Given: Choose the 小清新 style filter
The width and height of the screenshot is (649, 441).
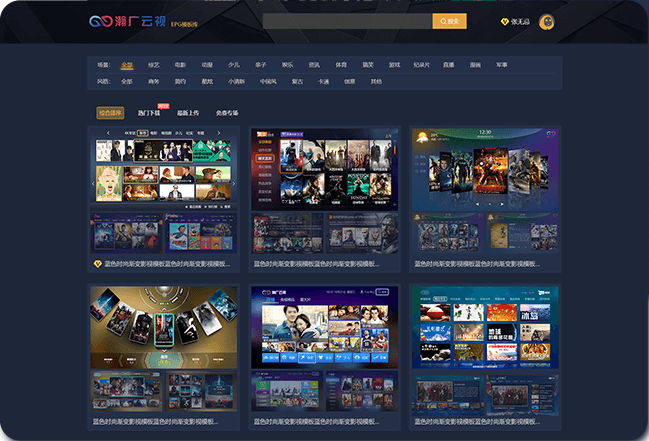Looking at the screenshot, I should [x=236, y=82].
